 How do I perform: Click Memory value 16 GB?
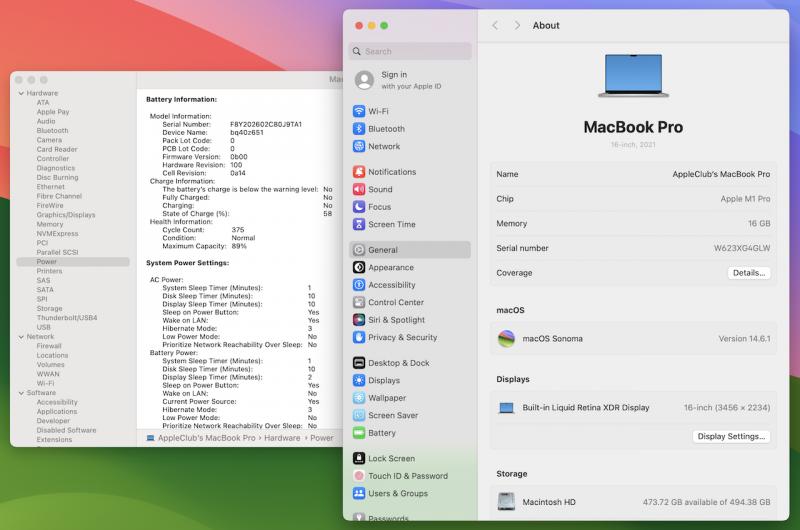tap(759, 223)
